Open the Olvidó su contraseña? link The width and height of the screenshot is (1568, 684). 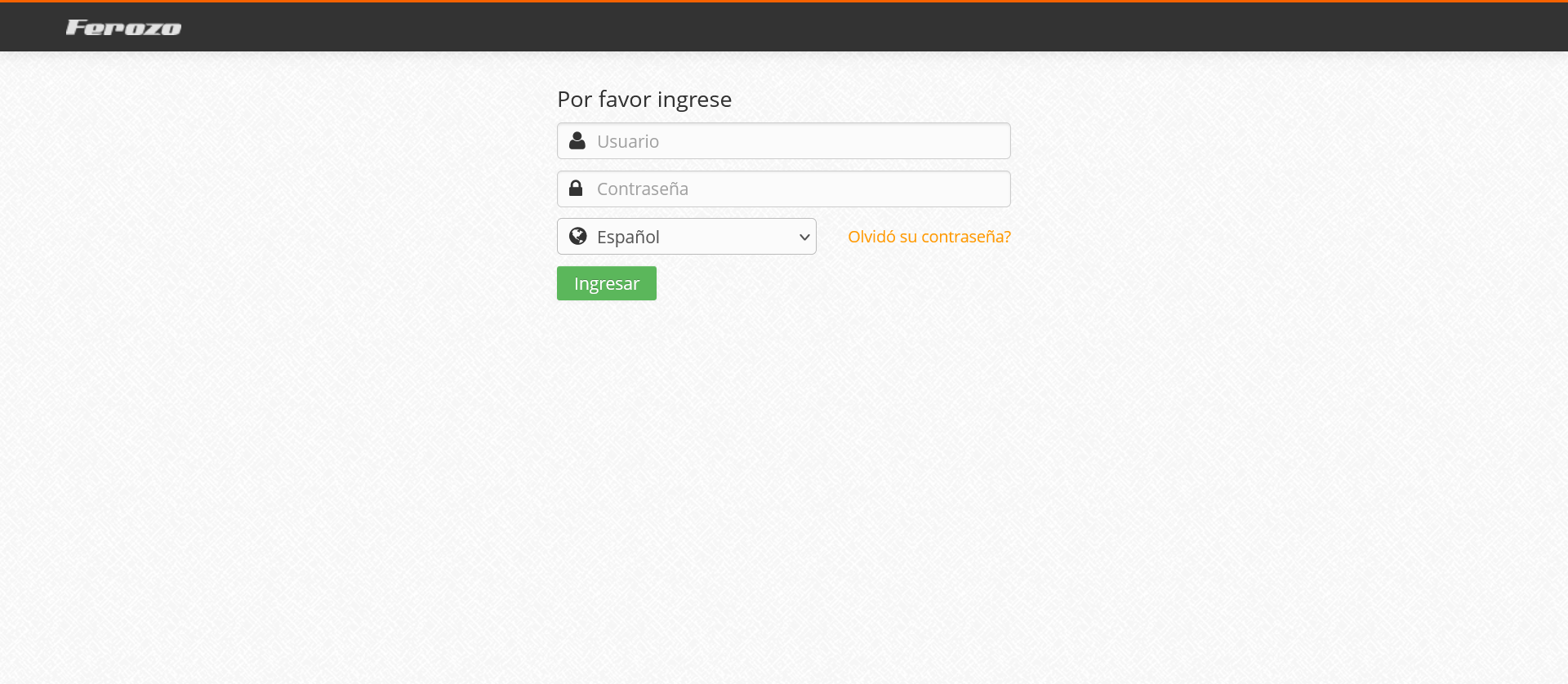tap(929, 237)
